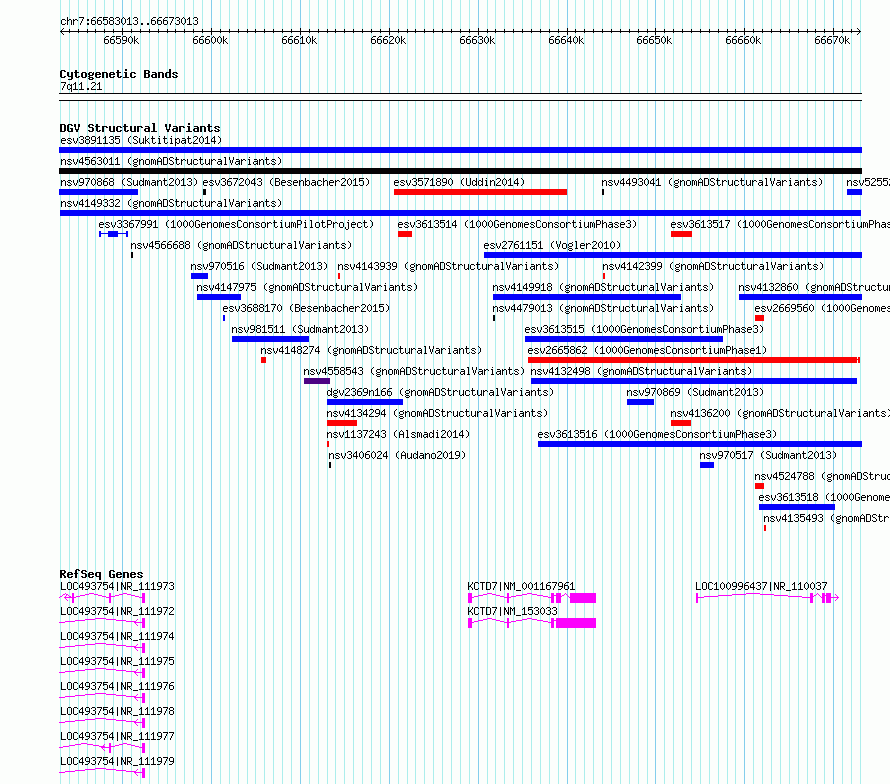Click the LOC493754|NR_111977 transcript label

click(x=117, y=736)
